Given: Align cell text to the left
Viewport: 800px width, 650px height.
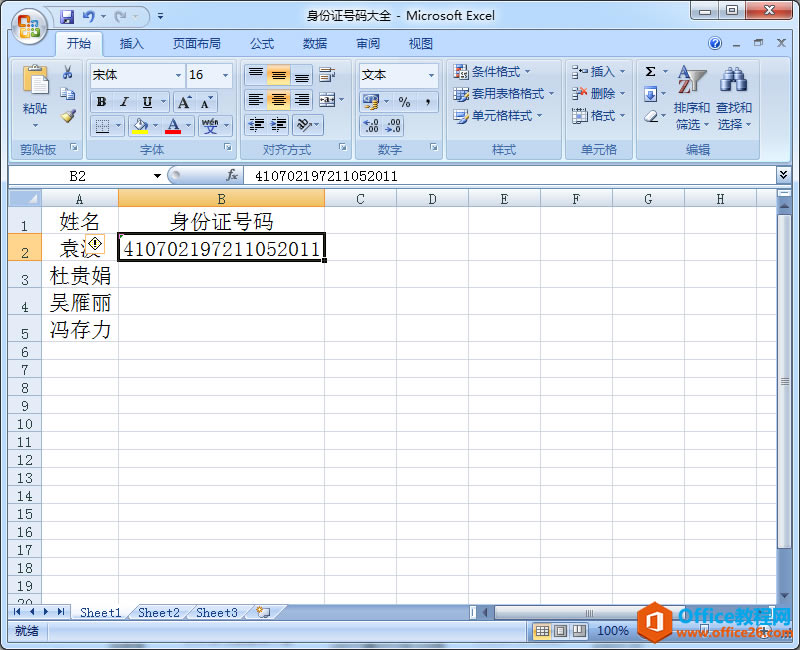Looking at the screenshot, I should click(256, 100).
